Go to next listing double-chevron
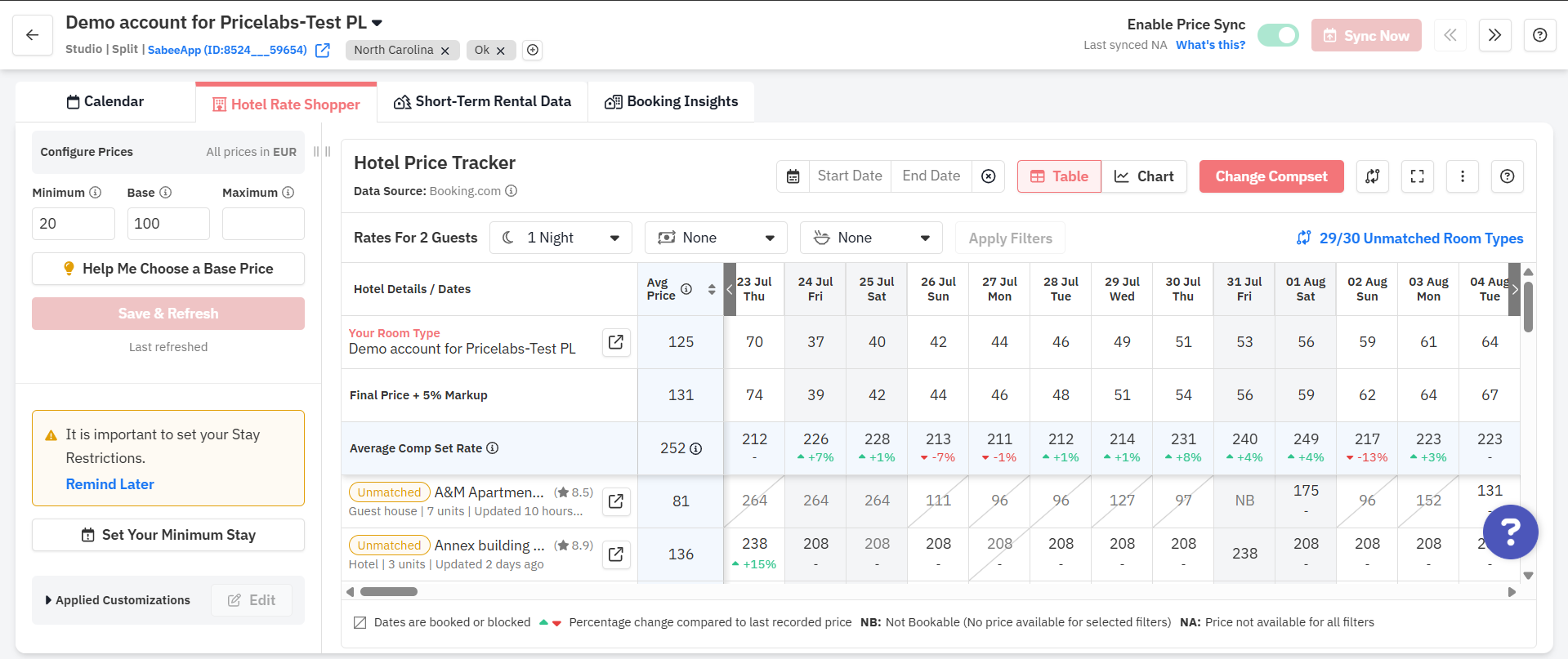Image resolution: width=1568 pixels, height=659 pixels. [1494, 35]
